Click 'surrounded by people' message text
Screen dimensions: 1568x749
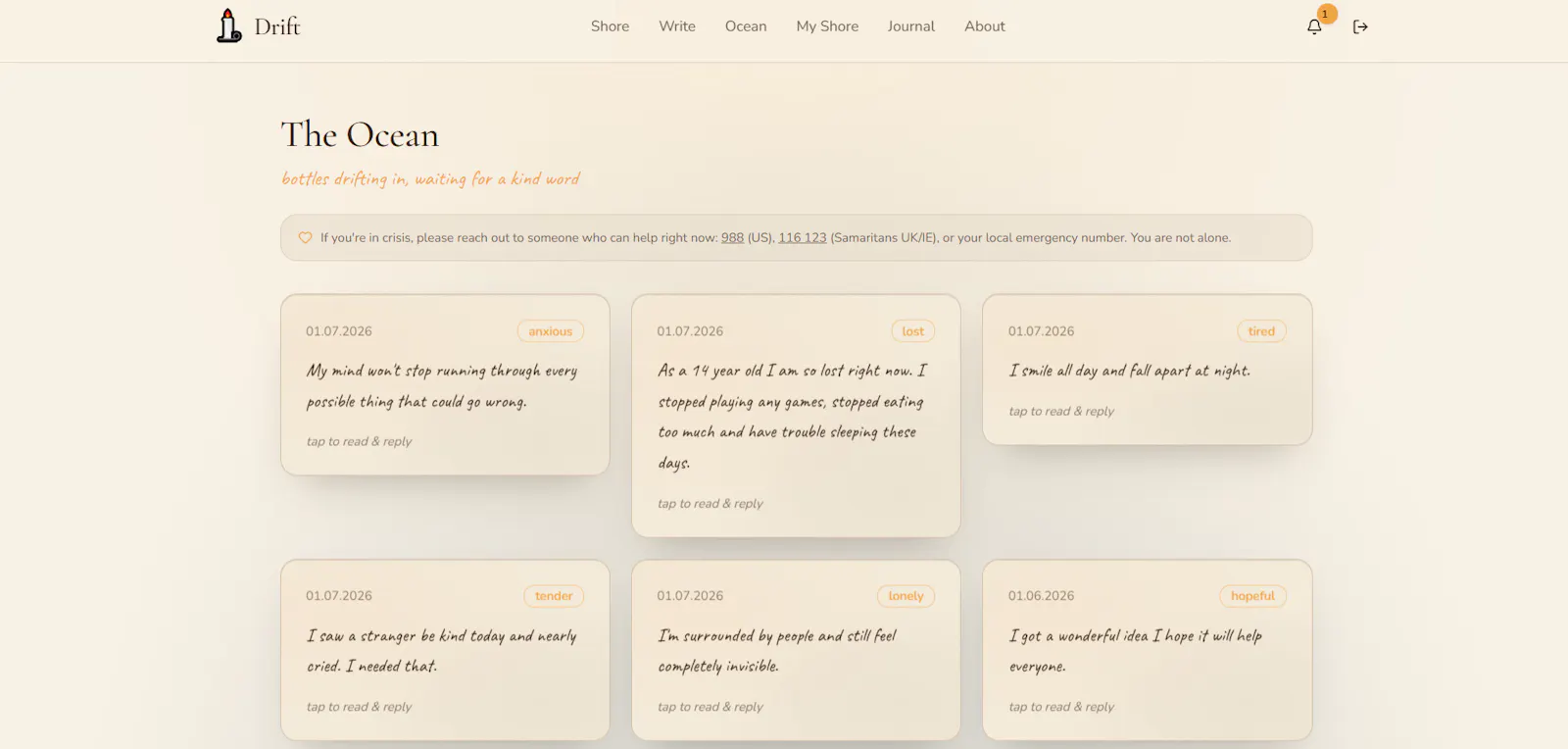tap(777, 651)
